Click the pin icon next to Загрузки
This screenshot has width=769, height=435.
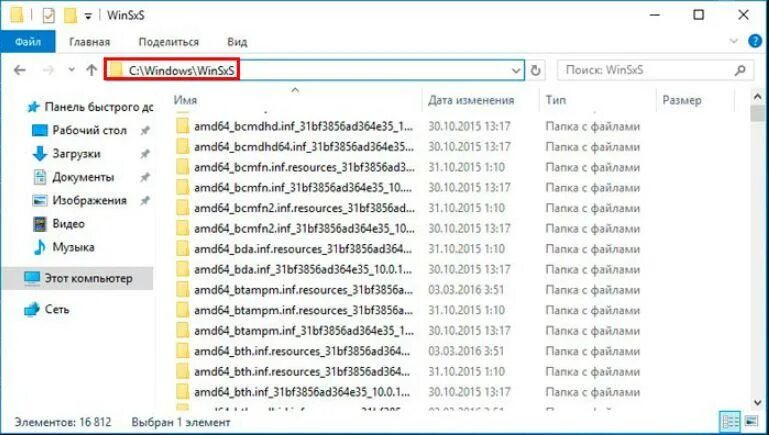coord(145,154)
